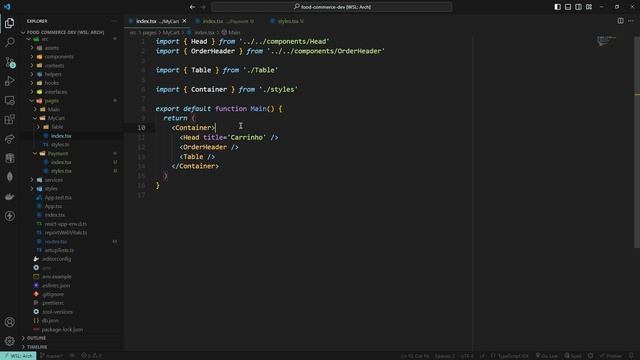Click the Prettier status bar item
The image size is (640, 360).
(611, 356)
